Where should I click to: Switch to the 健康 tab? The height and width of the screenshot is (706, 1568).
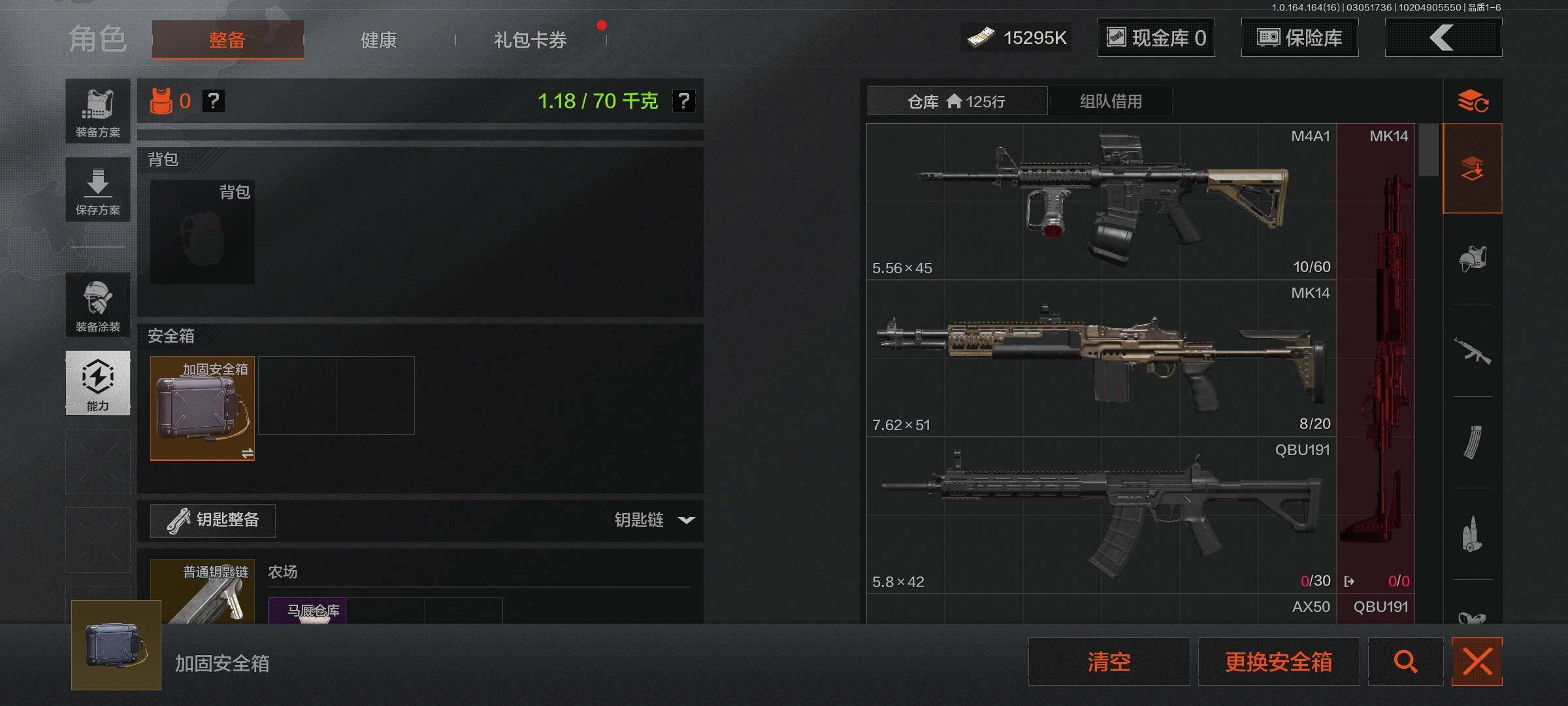(x=379, y=40)
